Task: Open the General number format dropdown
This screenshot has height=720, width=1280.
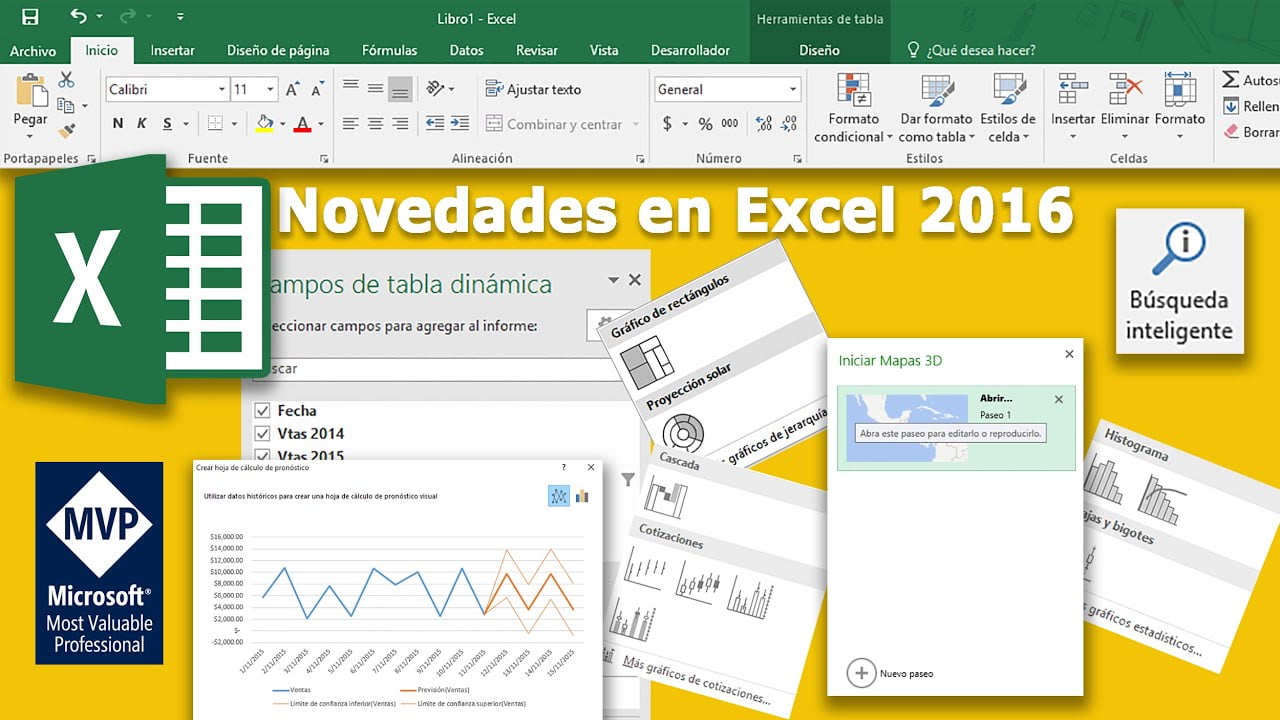Action: [793, 90]
